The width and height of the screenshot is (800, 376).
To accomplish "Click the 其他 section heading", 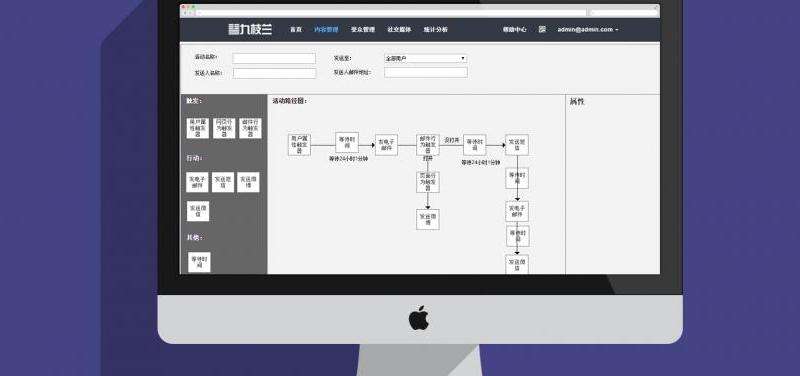I will 195,237.
